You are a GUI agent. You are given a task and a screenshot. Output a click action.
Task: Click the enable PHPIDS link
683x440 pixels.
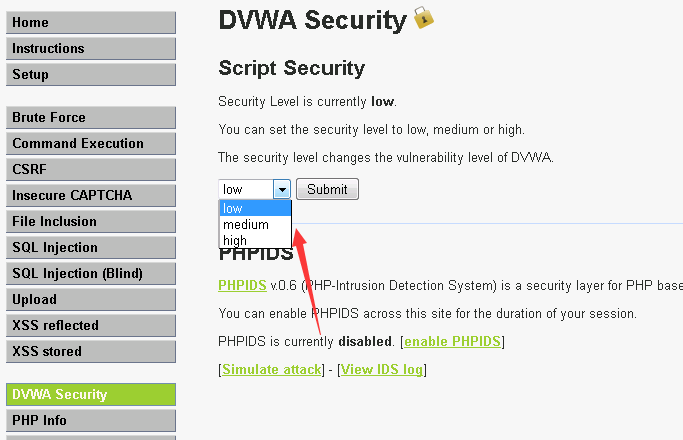pos(452,341)
